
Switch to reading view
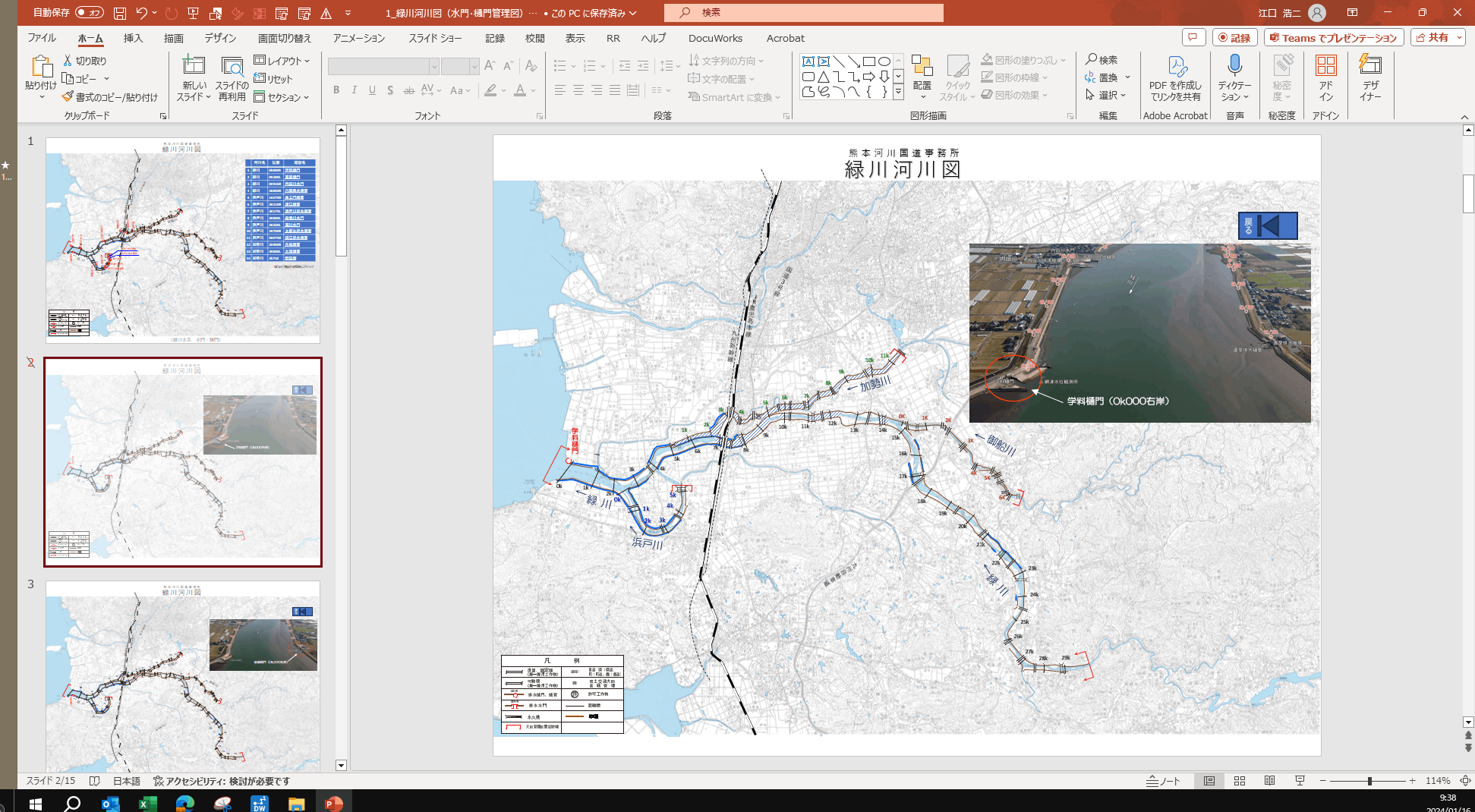pos(1269,781)
